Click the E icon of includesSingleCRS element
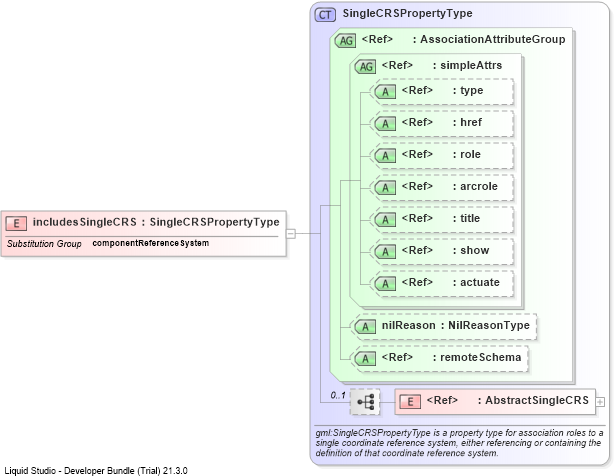The width and height of the screenshot is (614, 476). click(x=16, y=223)
